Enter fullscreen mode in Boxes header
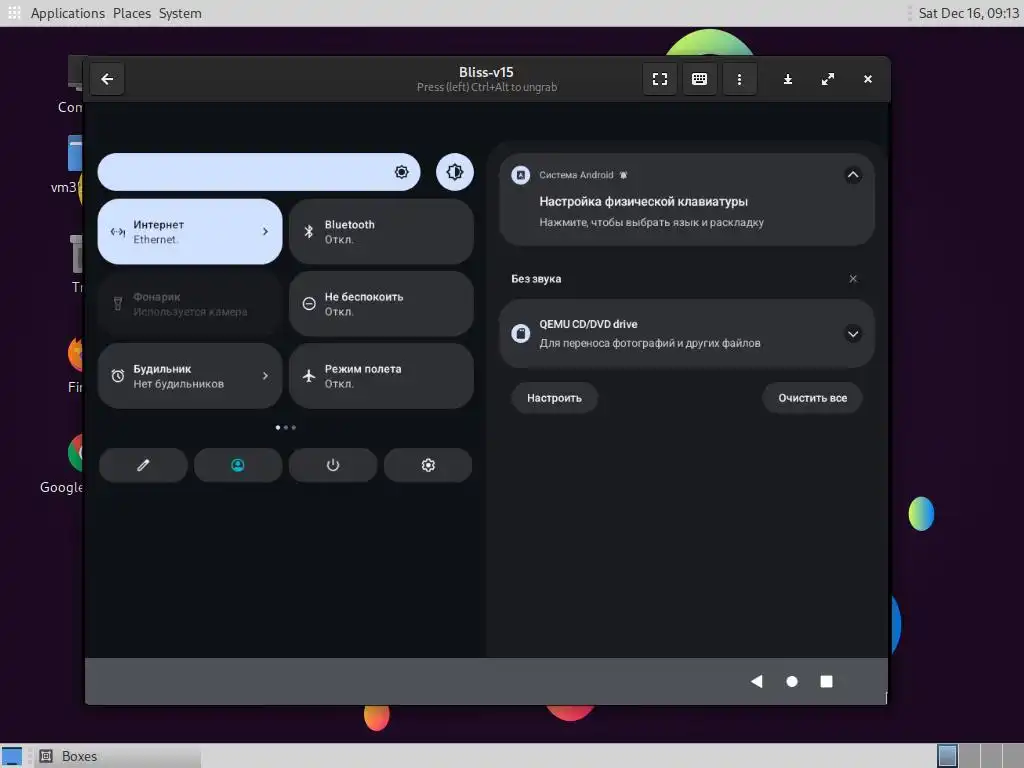 point(660,79)
